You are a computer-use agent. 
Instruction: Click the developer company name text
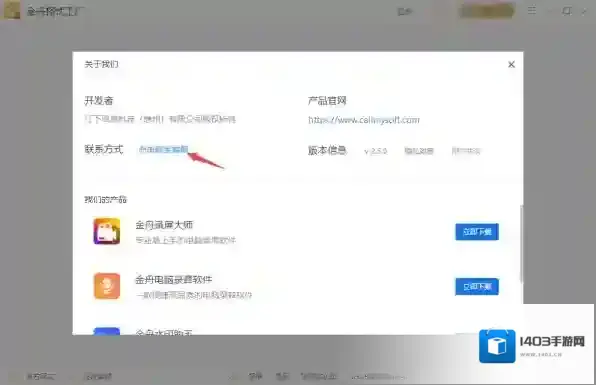[160, 119]
